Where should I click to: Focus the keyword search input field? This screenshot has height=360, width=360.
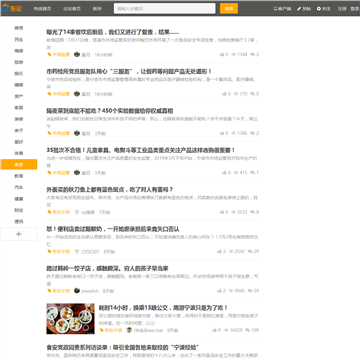click(165, 9)
